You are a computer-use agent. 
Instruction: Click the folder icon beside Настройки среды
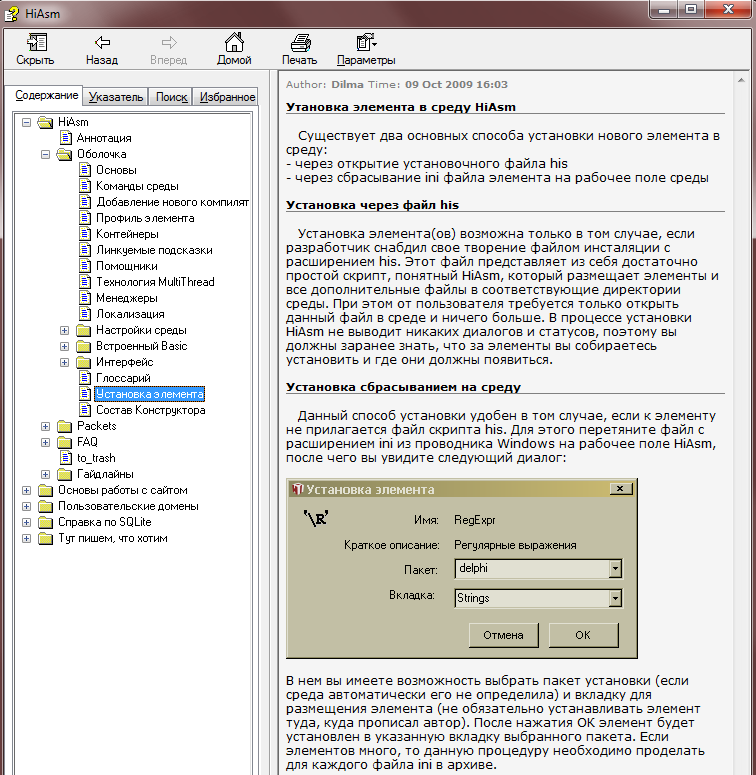click(84, 330)
